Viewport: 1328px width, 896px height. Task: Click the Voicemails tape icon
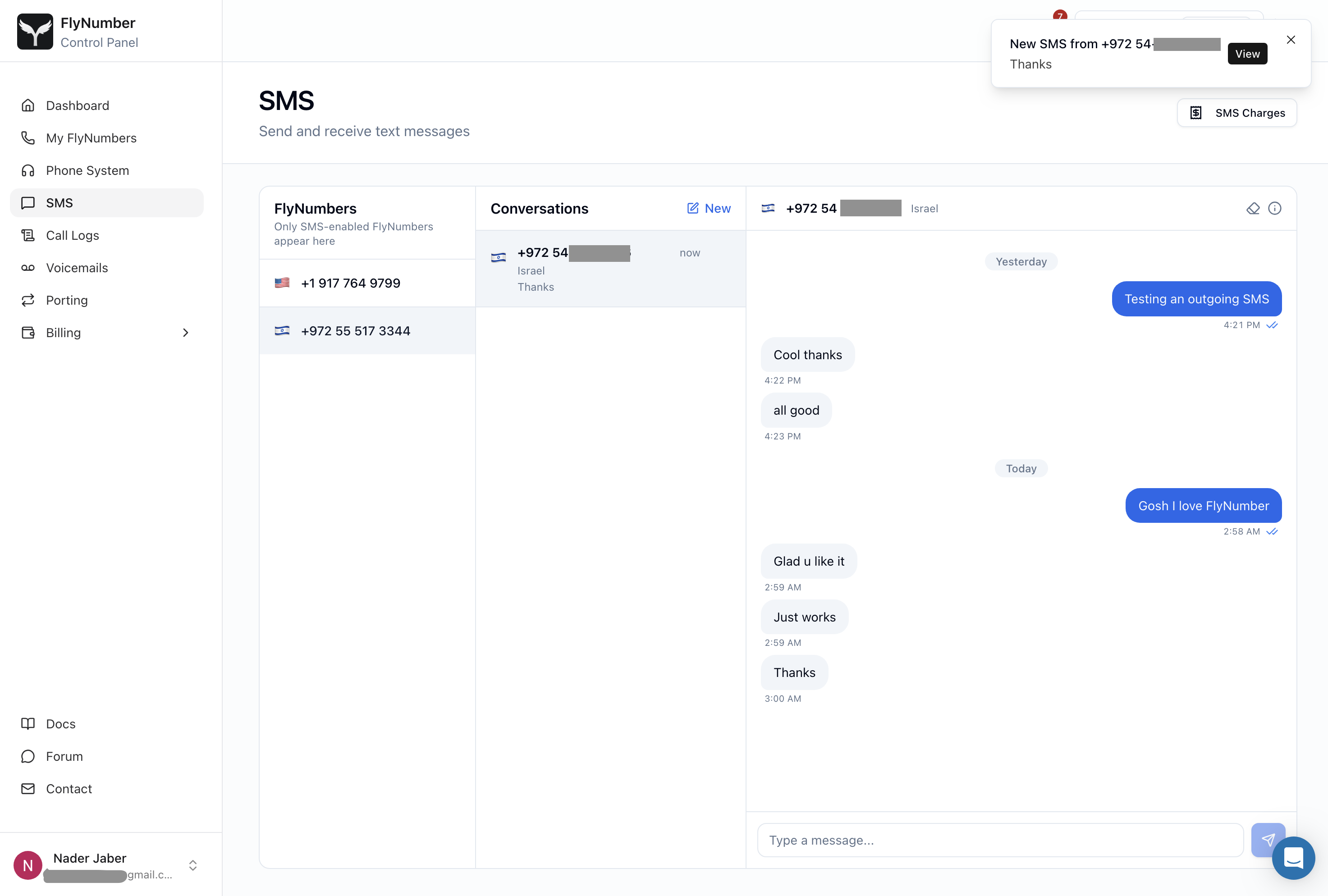28,268
